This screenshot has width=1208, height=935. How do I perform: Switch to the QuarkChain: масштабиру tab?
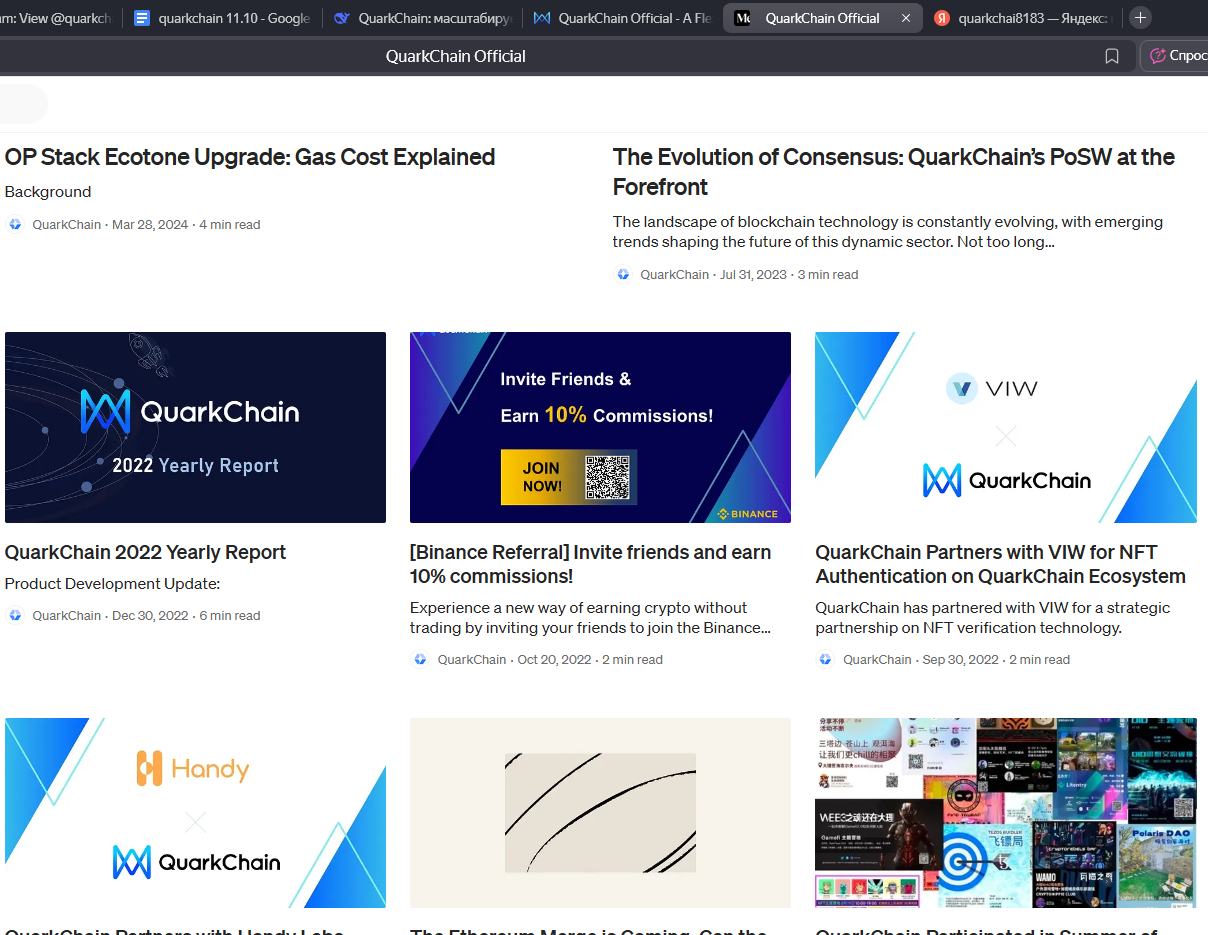tap(423, 18)
